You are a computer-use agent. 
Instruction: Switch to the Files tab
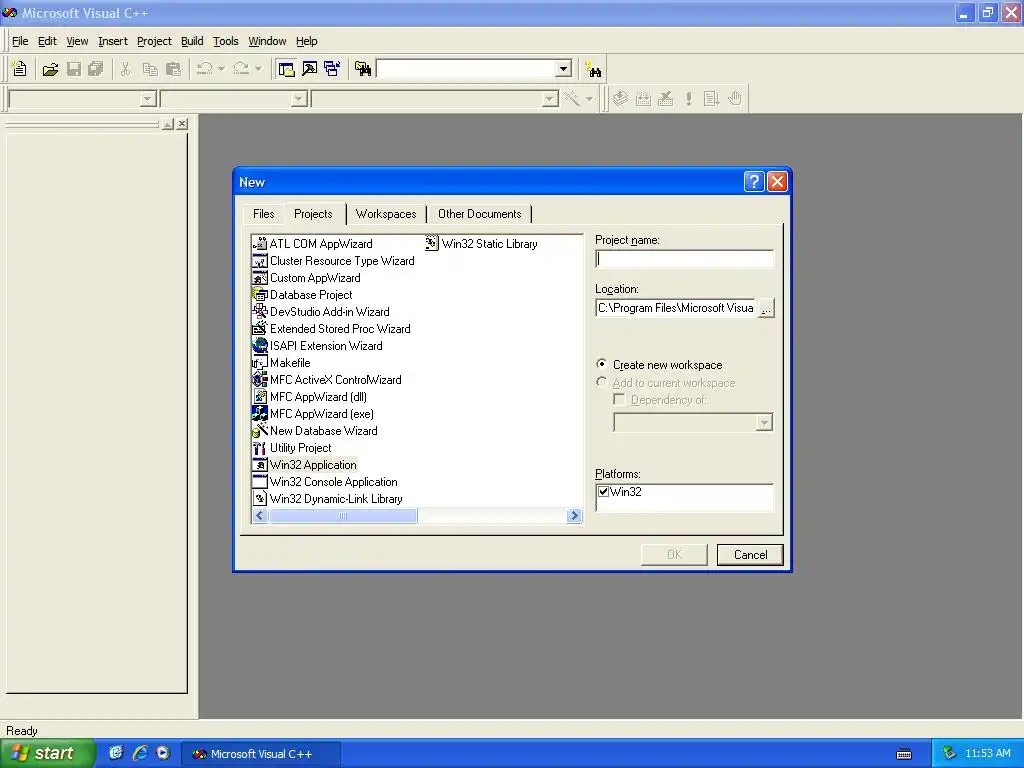click(264, 214)
